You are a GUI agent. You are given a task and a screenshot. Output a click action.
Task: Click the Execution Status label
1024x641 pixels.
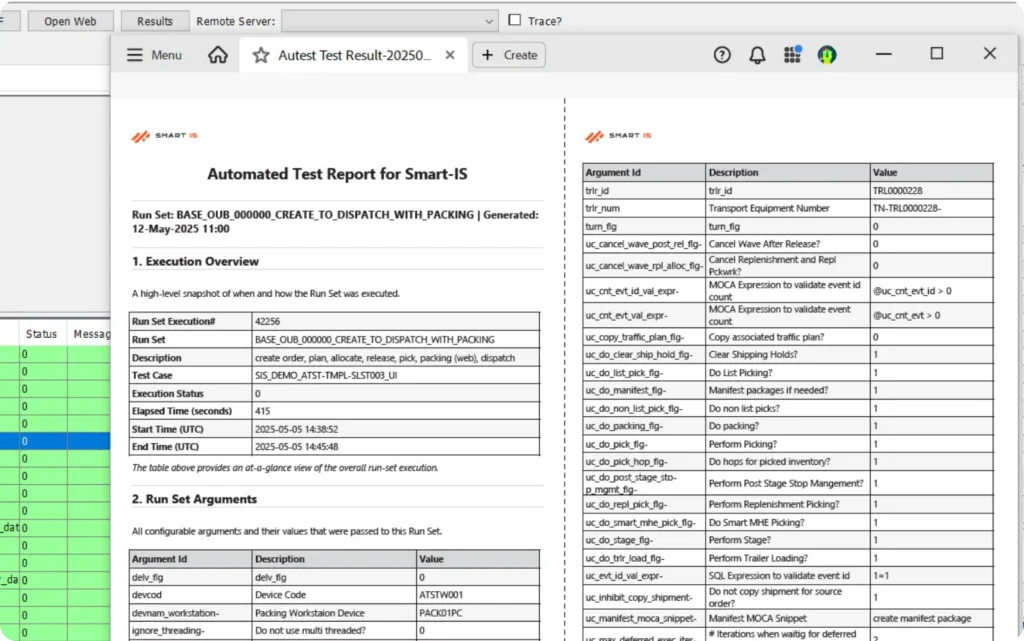coord(168,394)
